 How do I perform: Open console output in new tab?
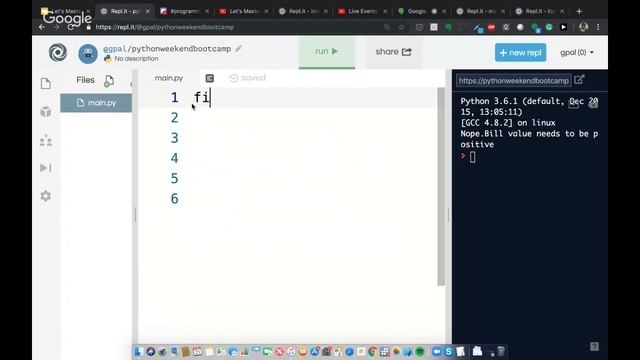[579, 80]
